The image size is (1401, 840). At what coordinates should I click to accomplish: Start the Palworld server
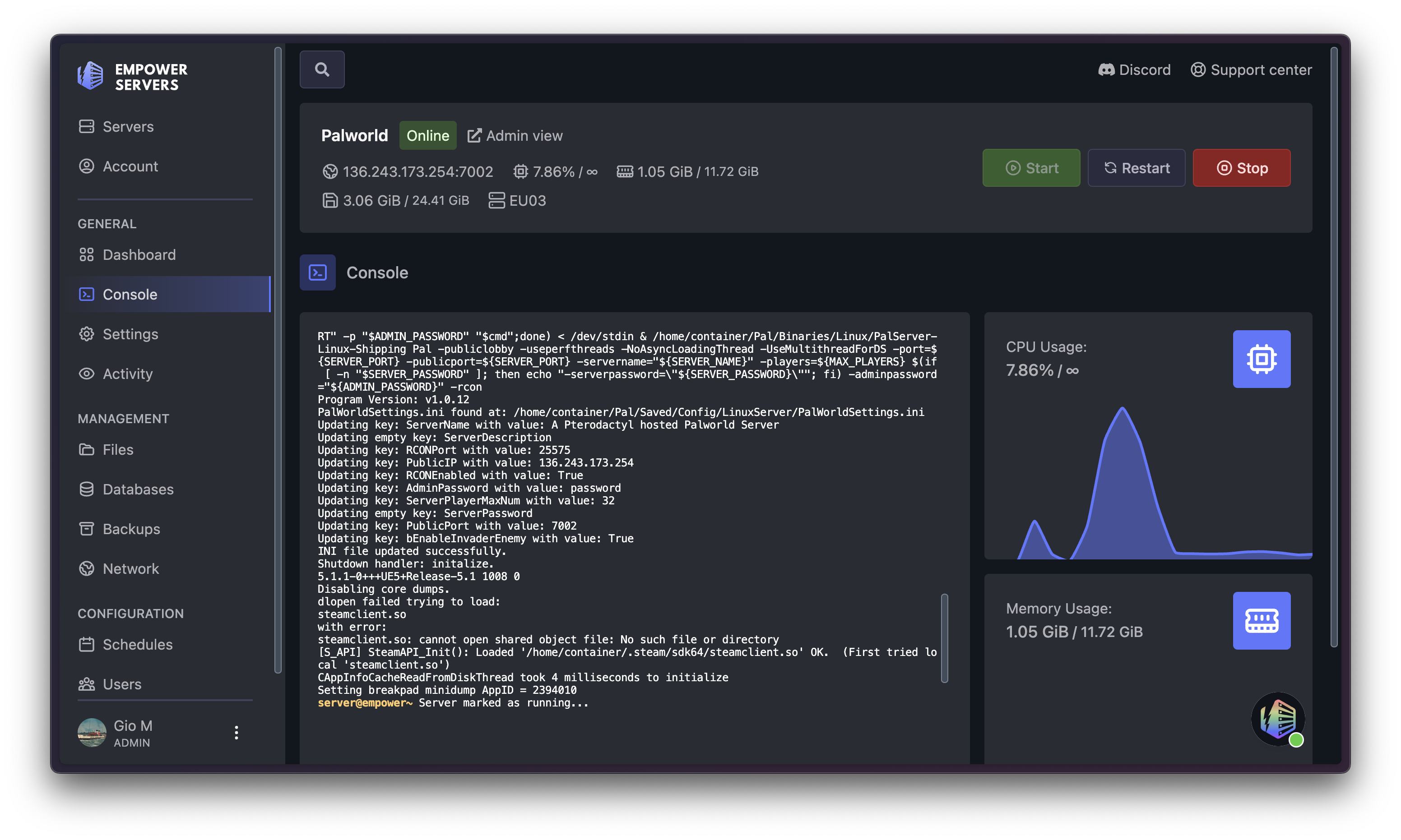pos(1031,168)
